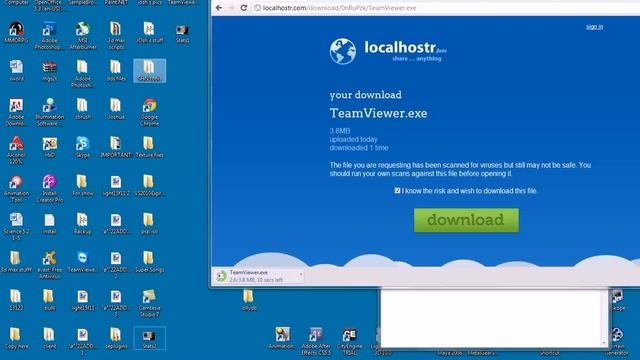Screen dimensions: 640x360
Task: Select the Adobe Download shortcut icon
Action: (x=16, y=112)
